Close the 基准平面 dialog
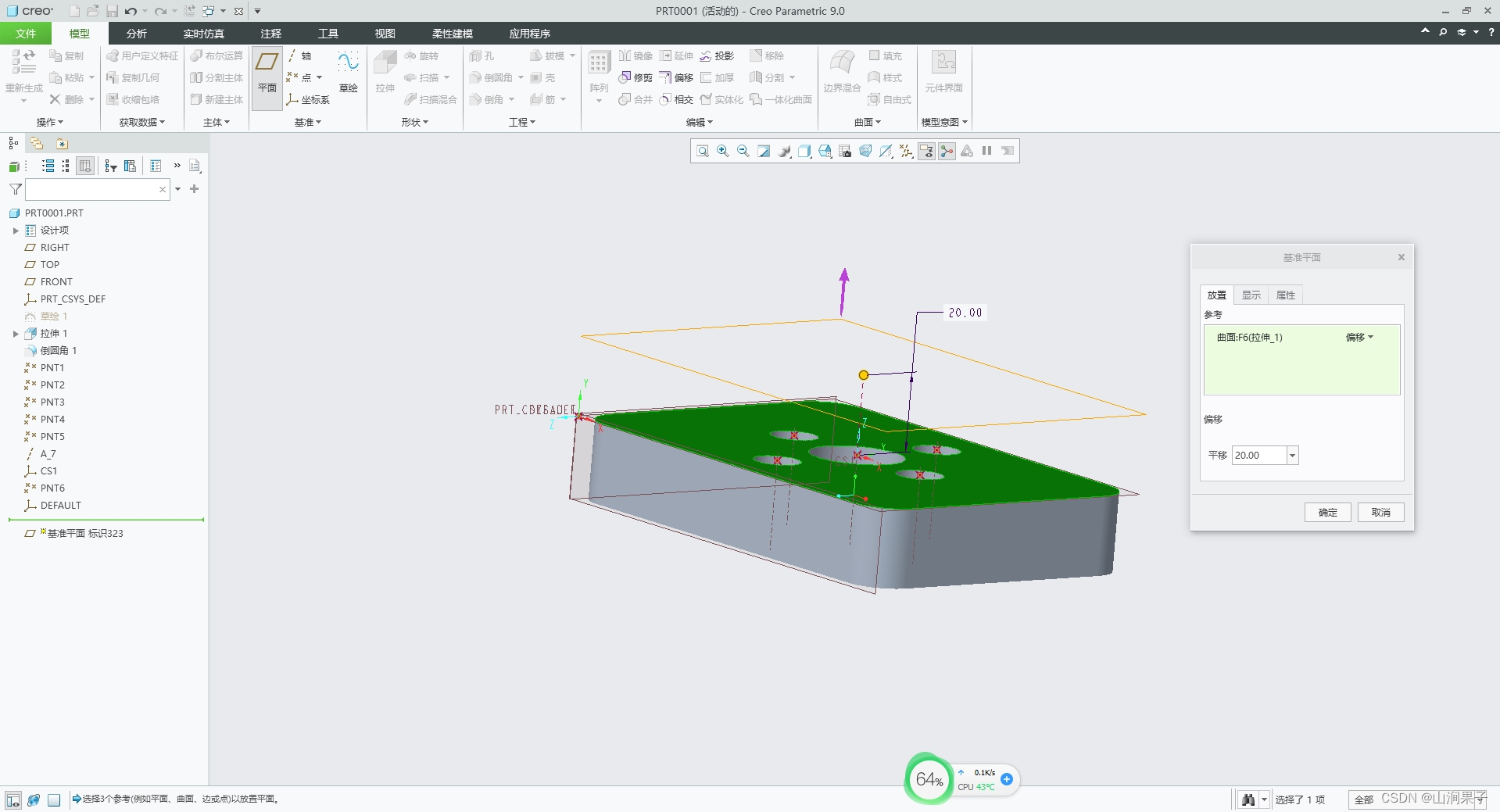 1402,257
